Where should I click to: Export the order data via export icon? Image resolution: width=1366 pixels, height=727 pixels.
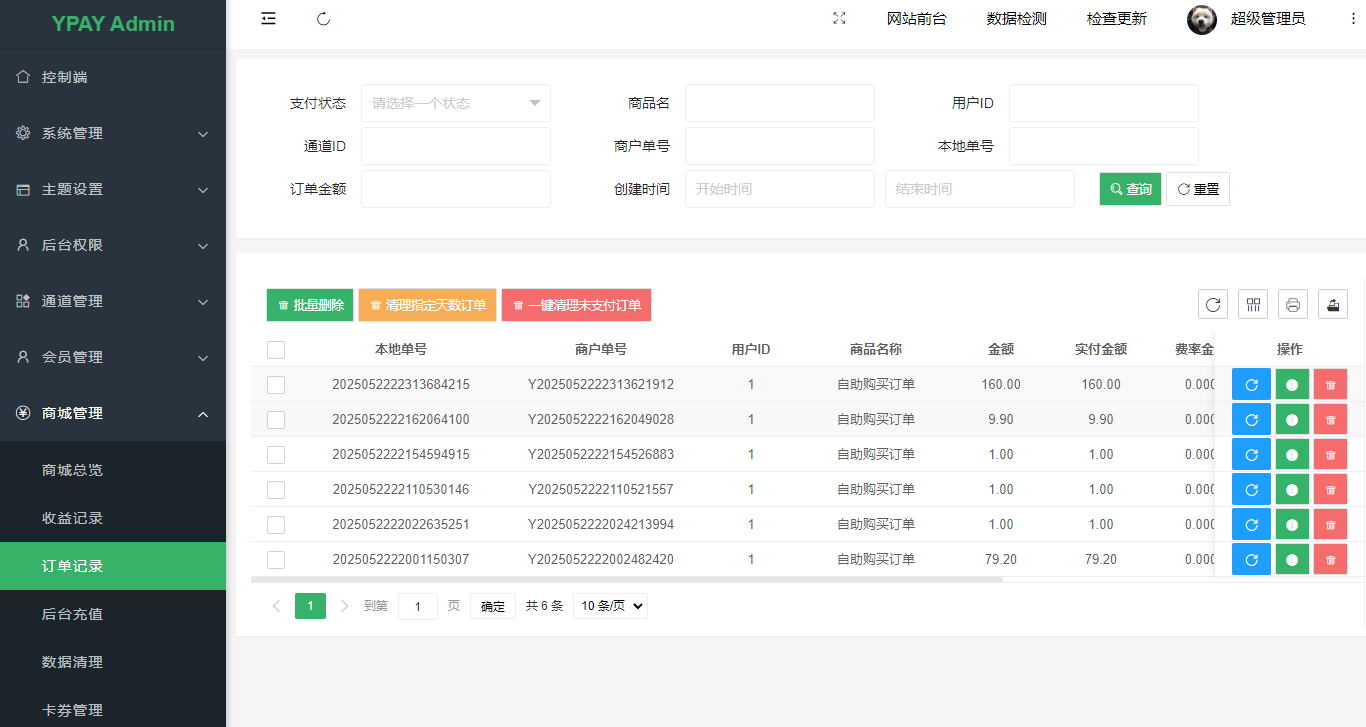point(1333,304)
